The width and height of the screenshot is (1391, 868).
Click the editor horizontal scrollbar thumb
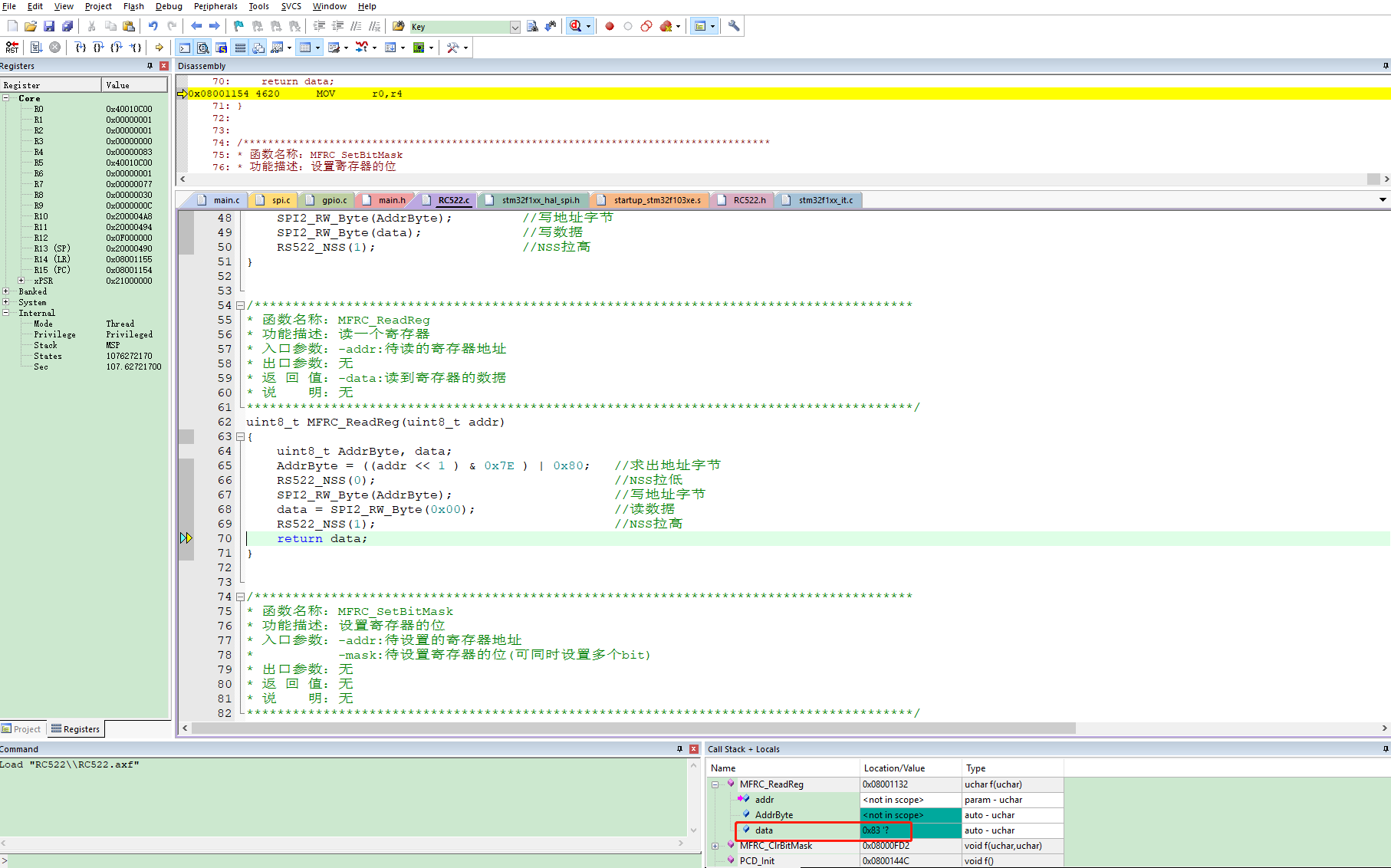point(633,728)
